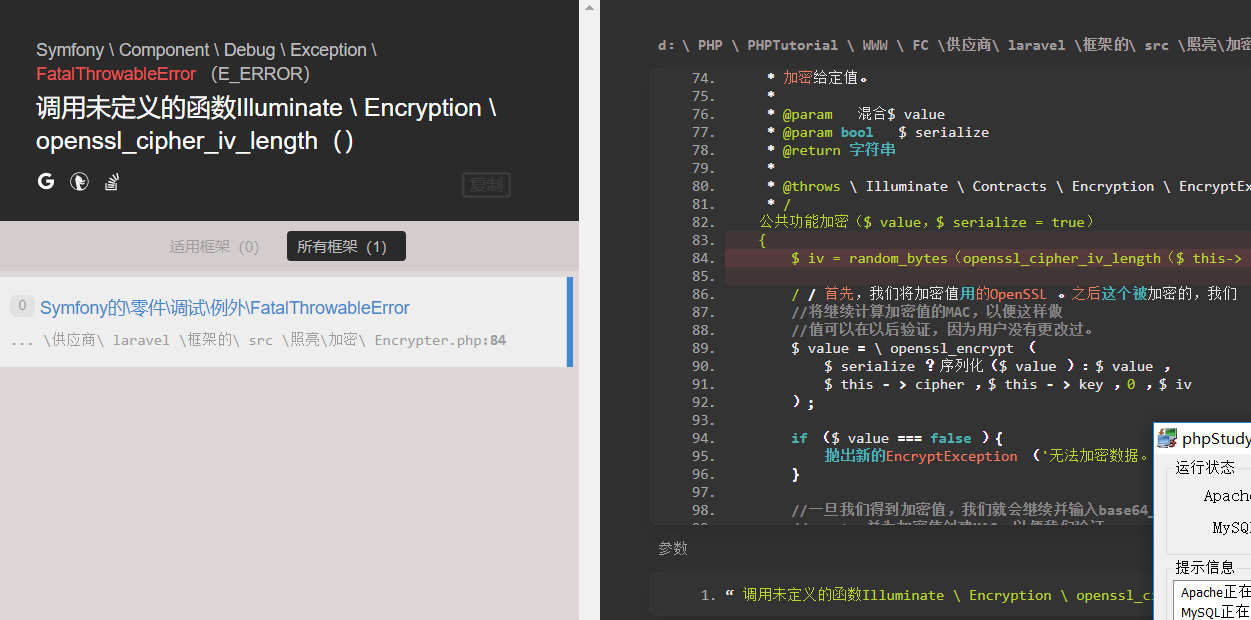Click the 复制 copy button
Screen dimensions: 1251x620
point(487,185)
